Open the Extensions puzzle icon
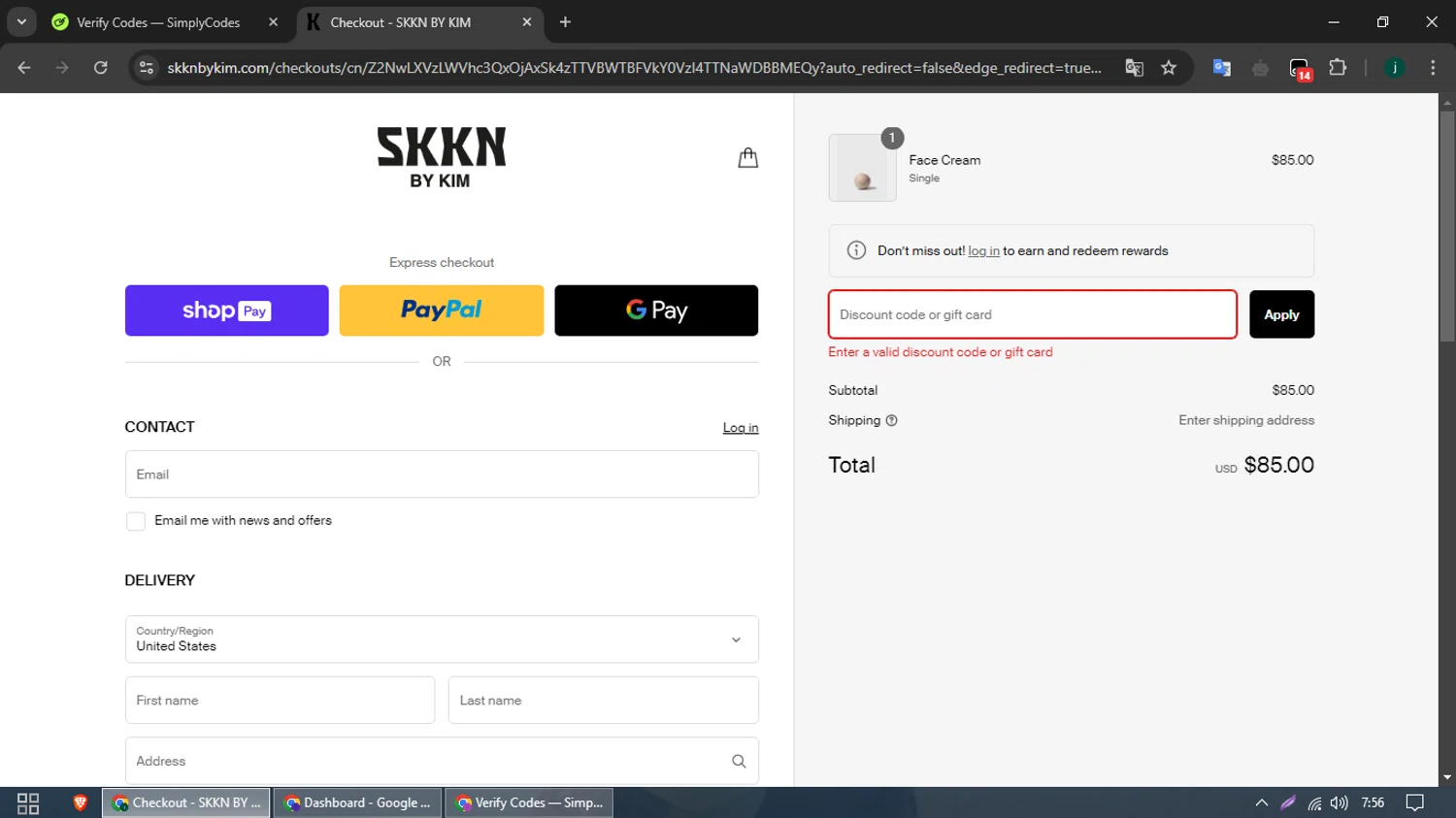1456x818 pixels. [1338, 68]
